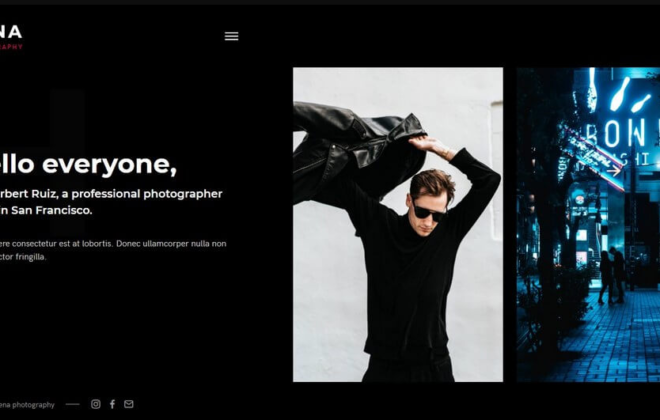
Task: Click the email envelope icon
Action: 129,404
